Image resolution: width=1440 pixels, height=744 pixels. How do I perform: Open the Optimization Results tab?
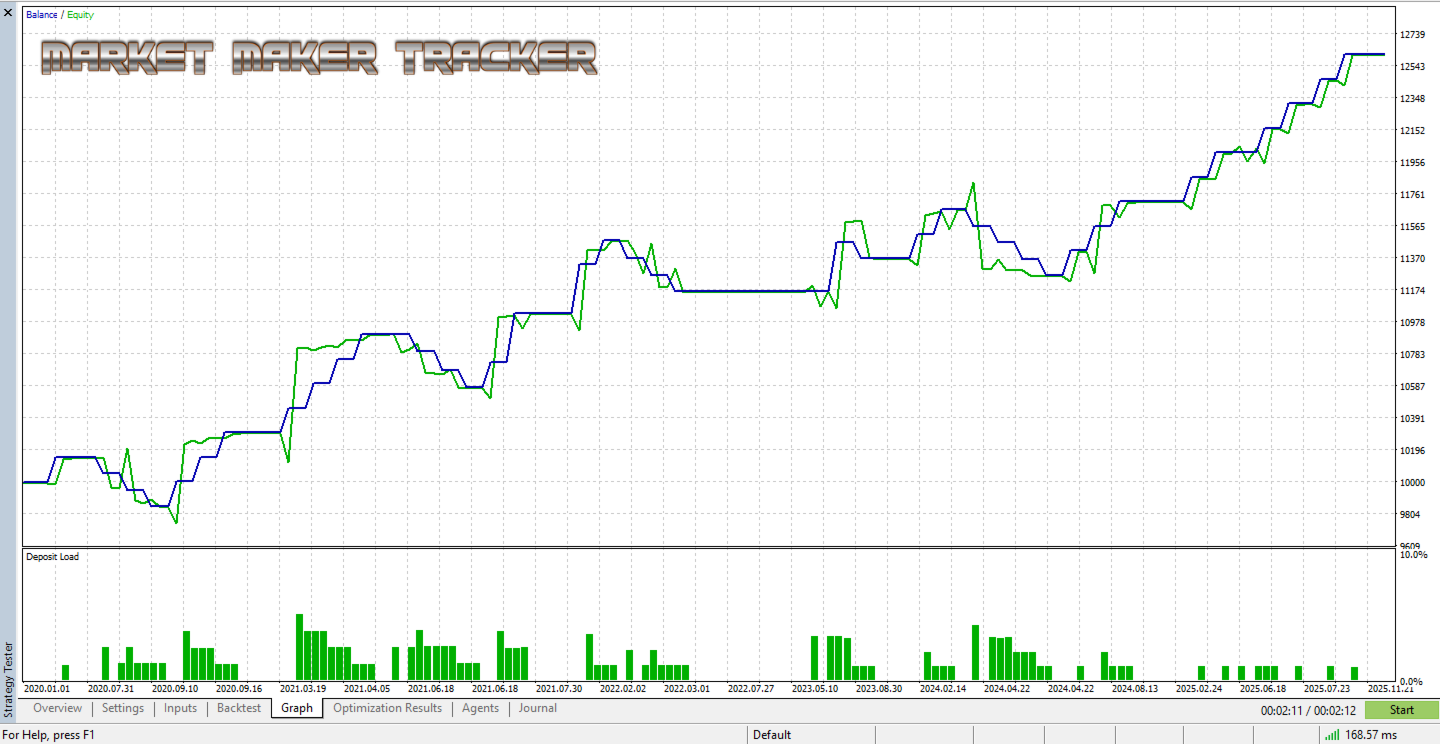(387, 708)
